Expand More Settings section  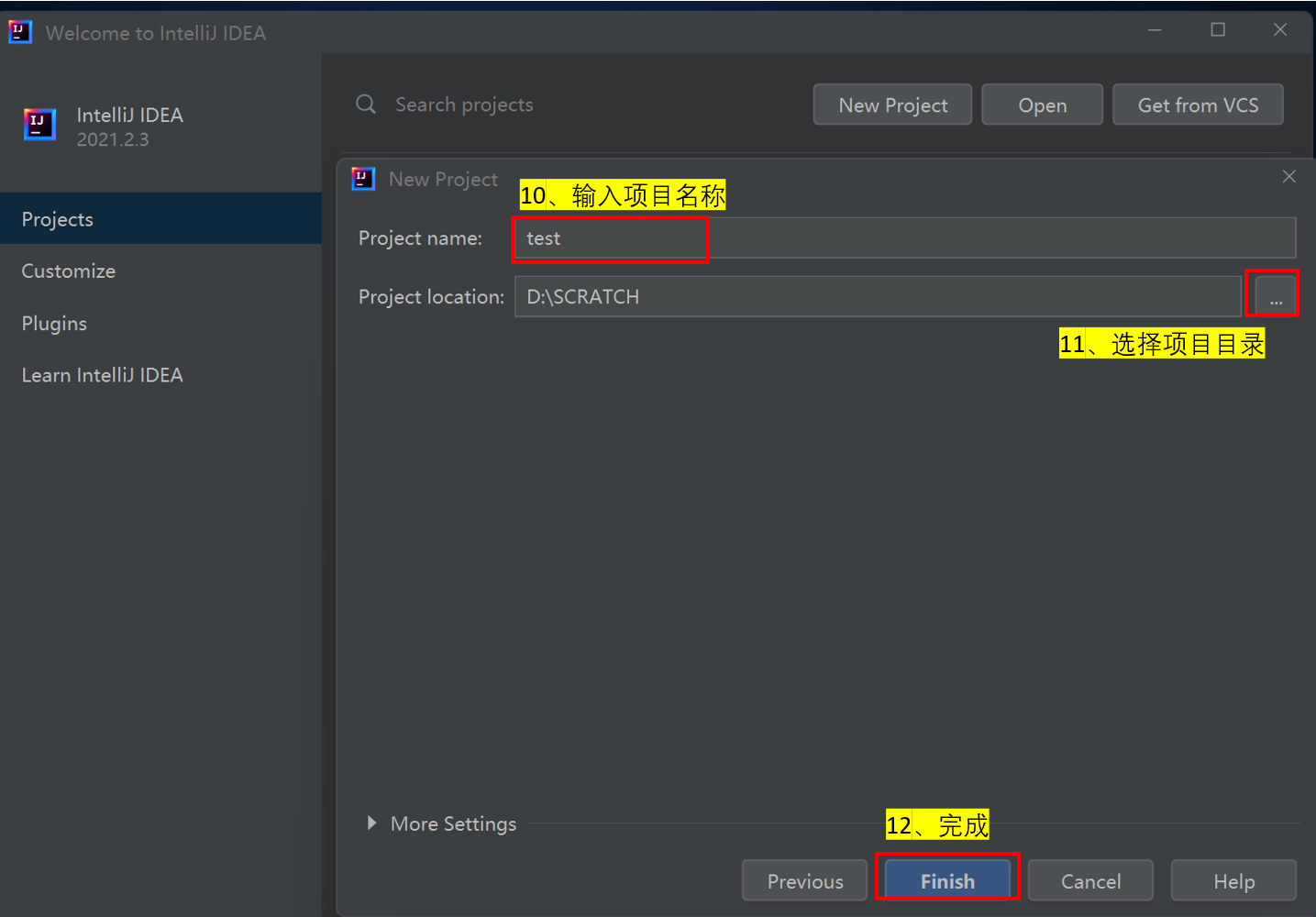371,823
